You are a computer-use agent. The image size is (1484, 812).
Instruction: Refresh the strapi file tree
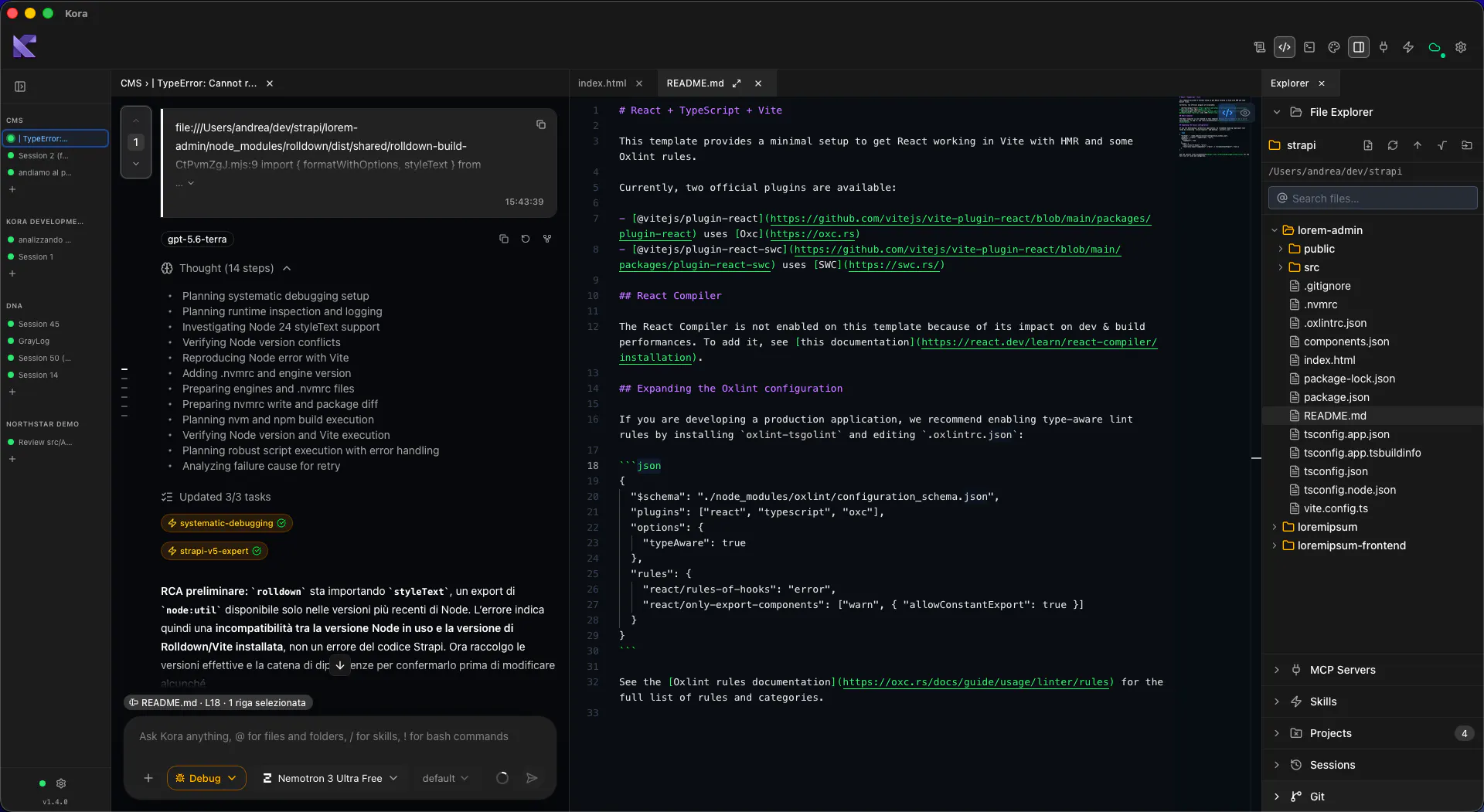pyautogui.click(x=1393, y=145)
